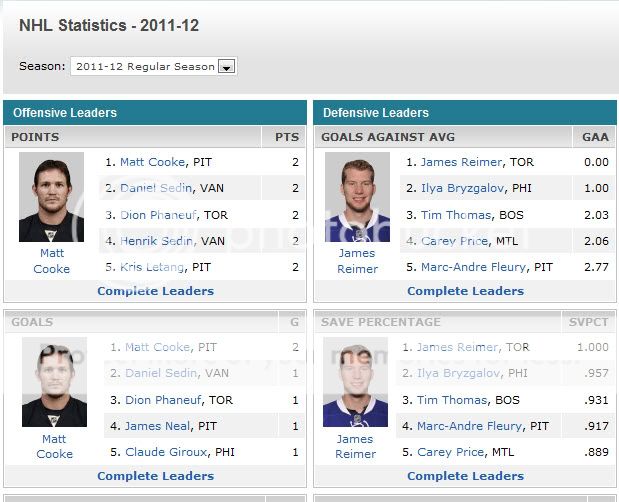Open Matt Cooke's photo in Points section

pos(51,197)
